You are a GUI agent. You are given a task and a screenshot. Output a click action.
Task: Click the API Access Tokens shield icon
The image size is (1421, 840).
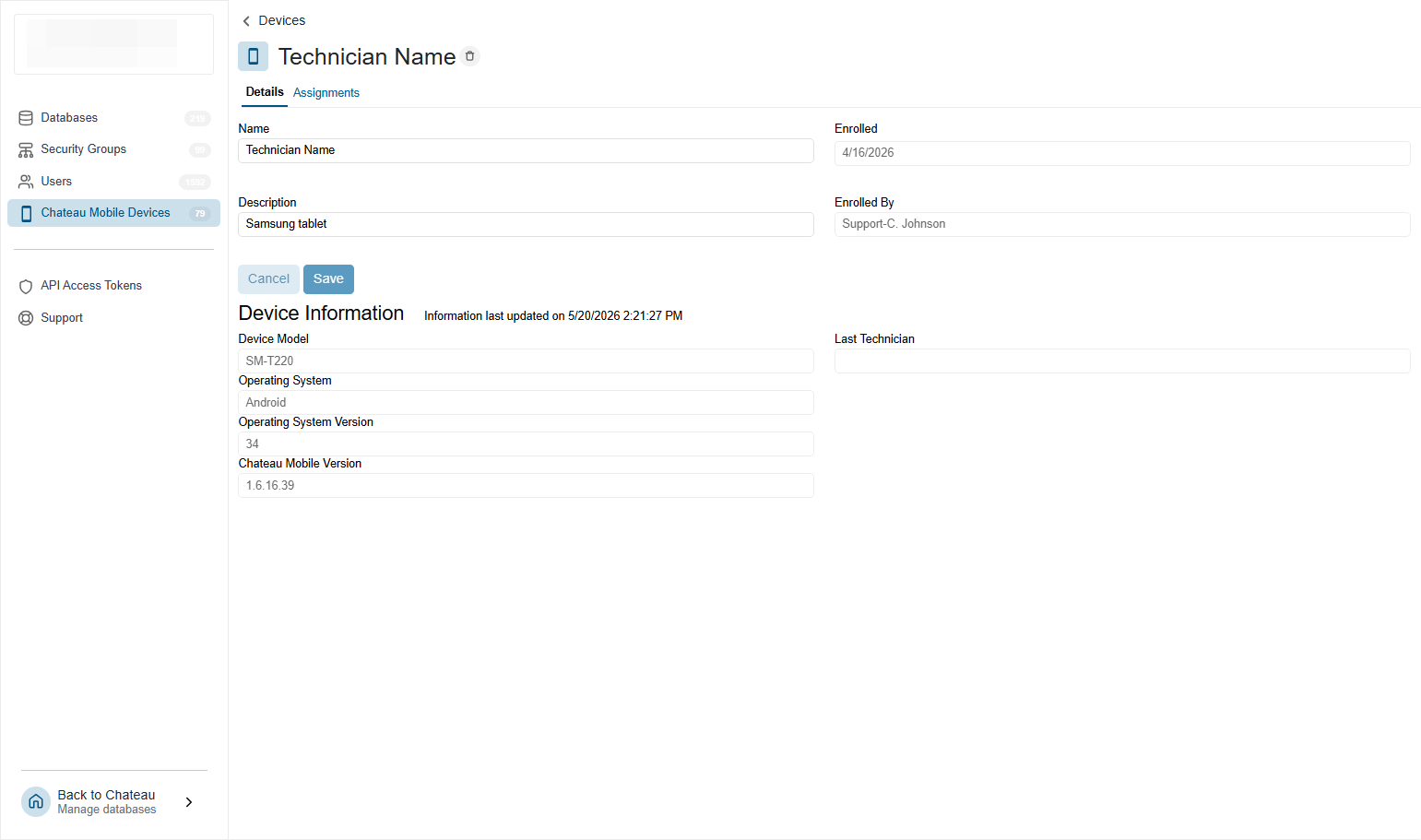click(26, 286)
